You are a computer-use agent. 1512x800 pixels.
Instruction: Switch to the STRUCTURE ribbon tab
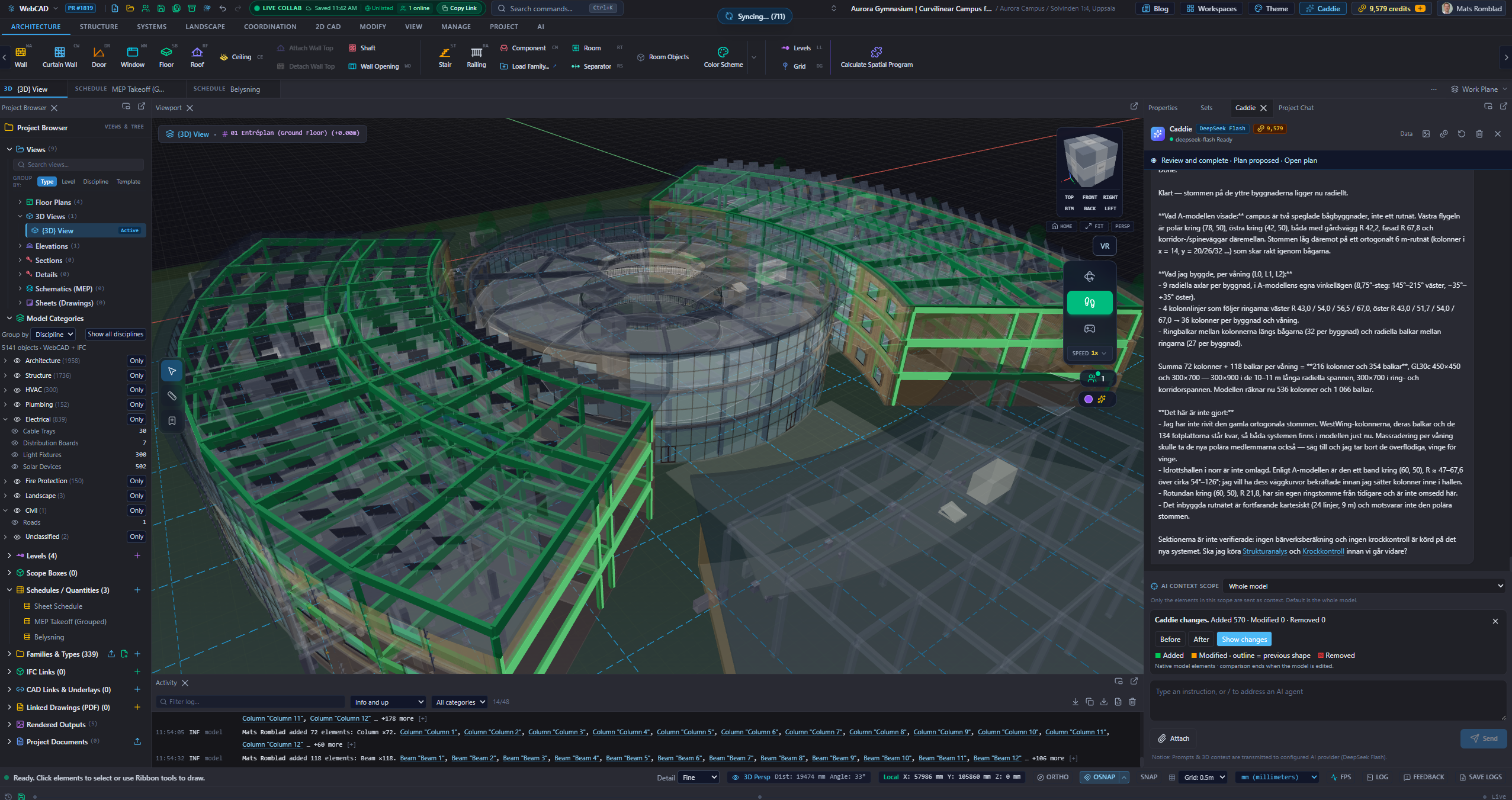99,27
